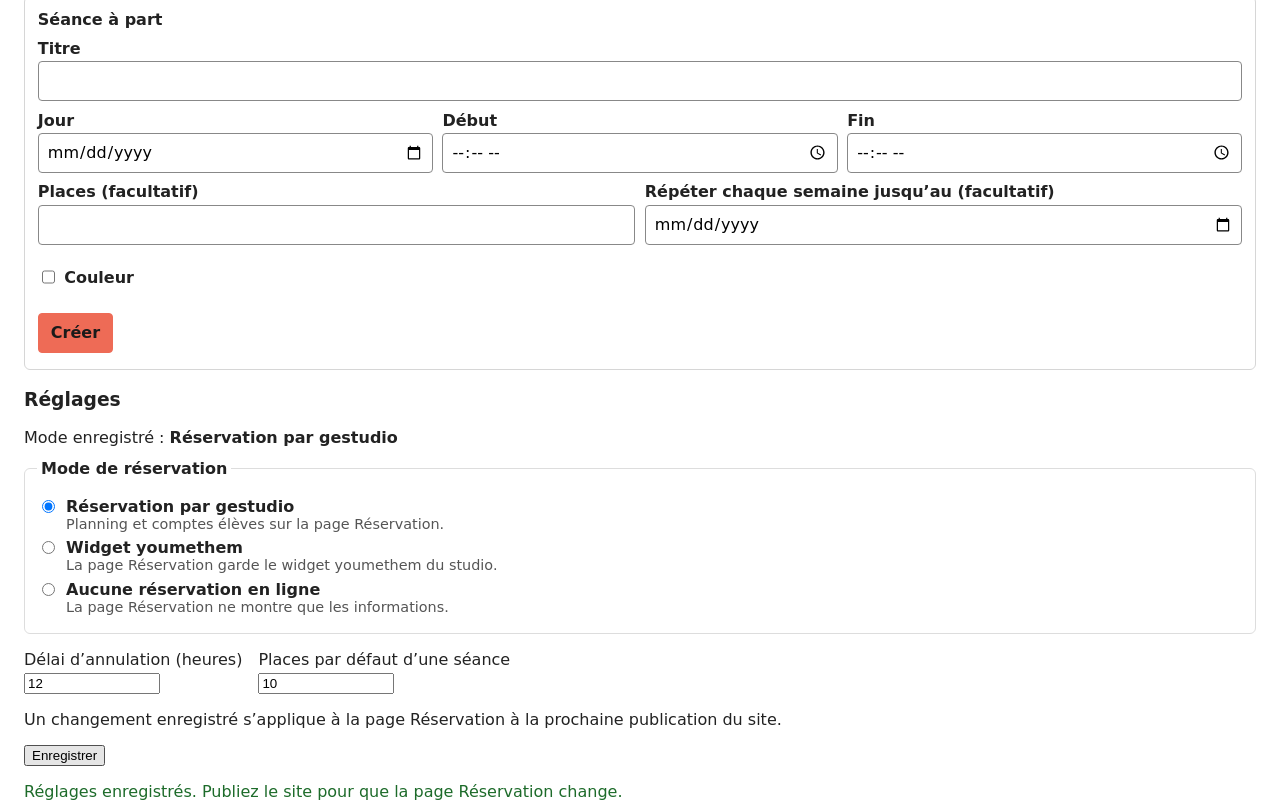Click the Couleur label text
This screenshot has height=800, width=1280.
[x=99, y=277]
